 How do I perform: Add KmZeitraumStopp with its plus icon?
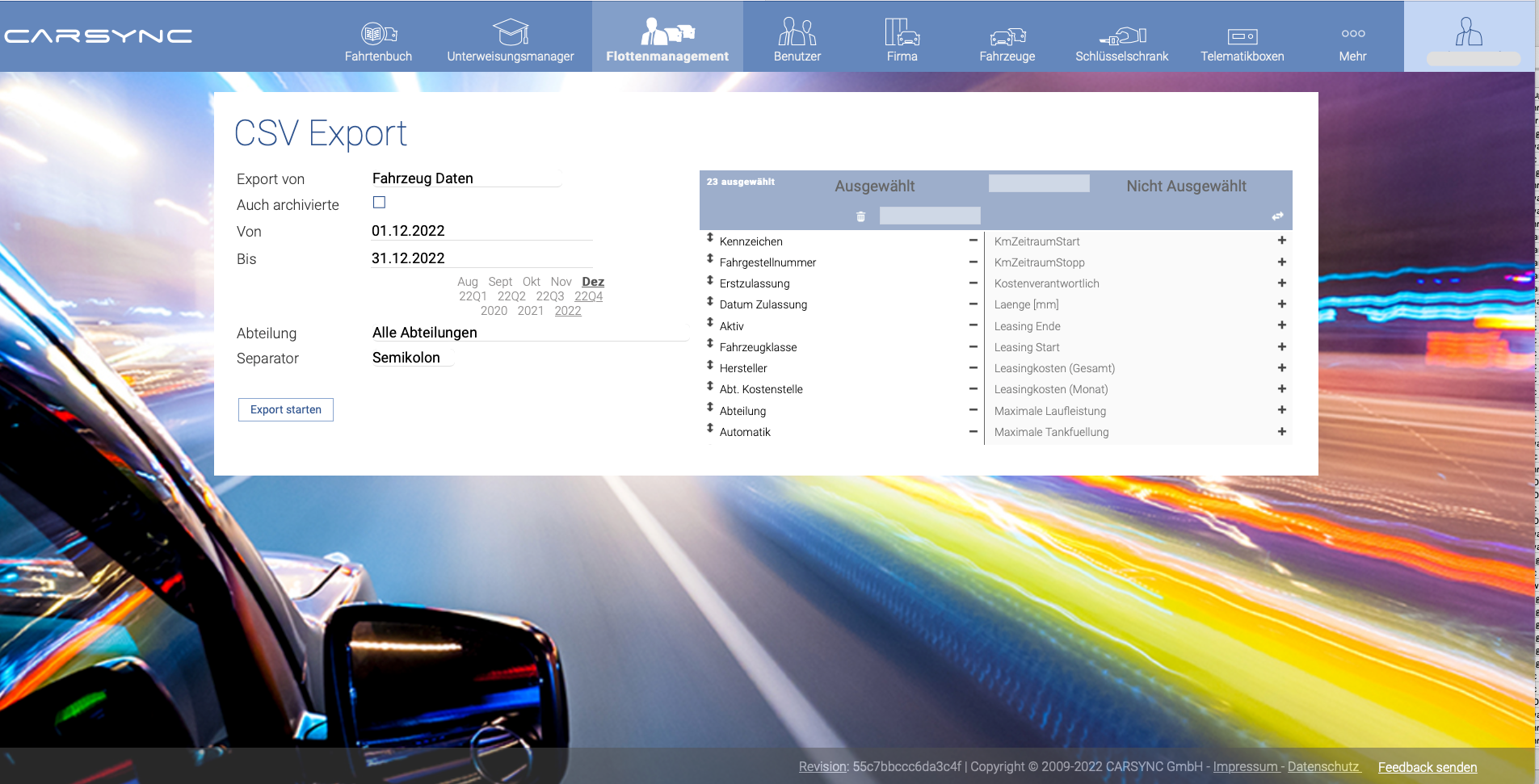[x=1282, y=262]
